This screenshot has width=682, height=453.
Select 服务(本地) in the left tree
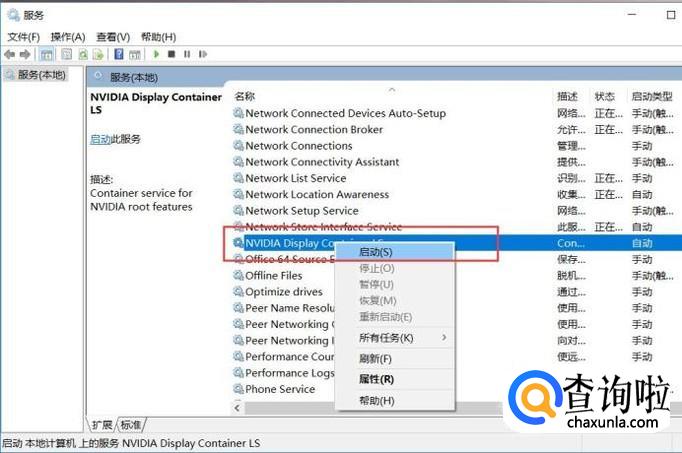pos(41,75)
